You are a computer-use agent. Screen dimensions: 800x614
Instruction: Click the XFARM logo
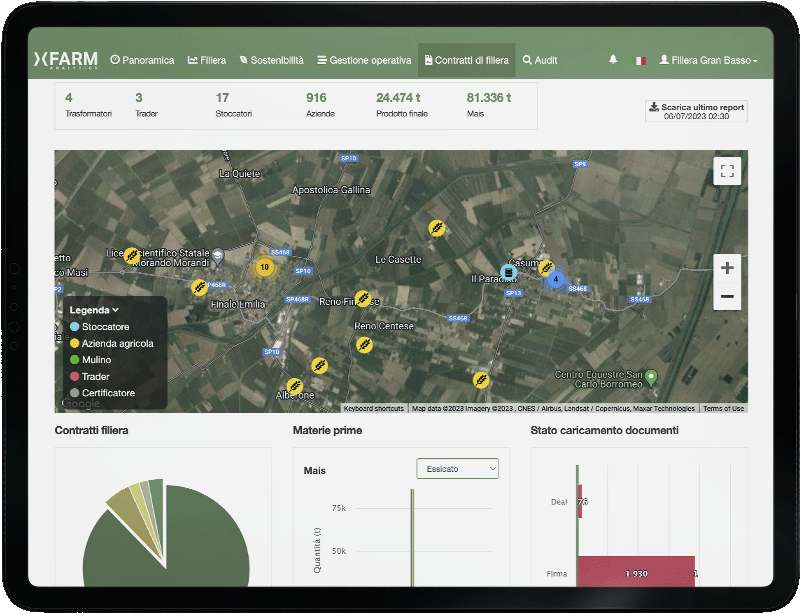click(66, 61)
